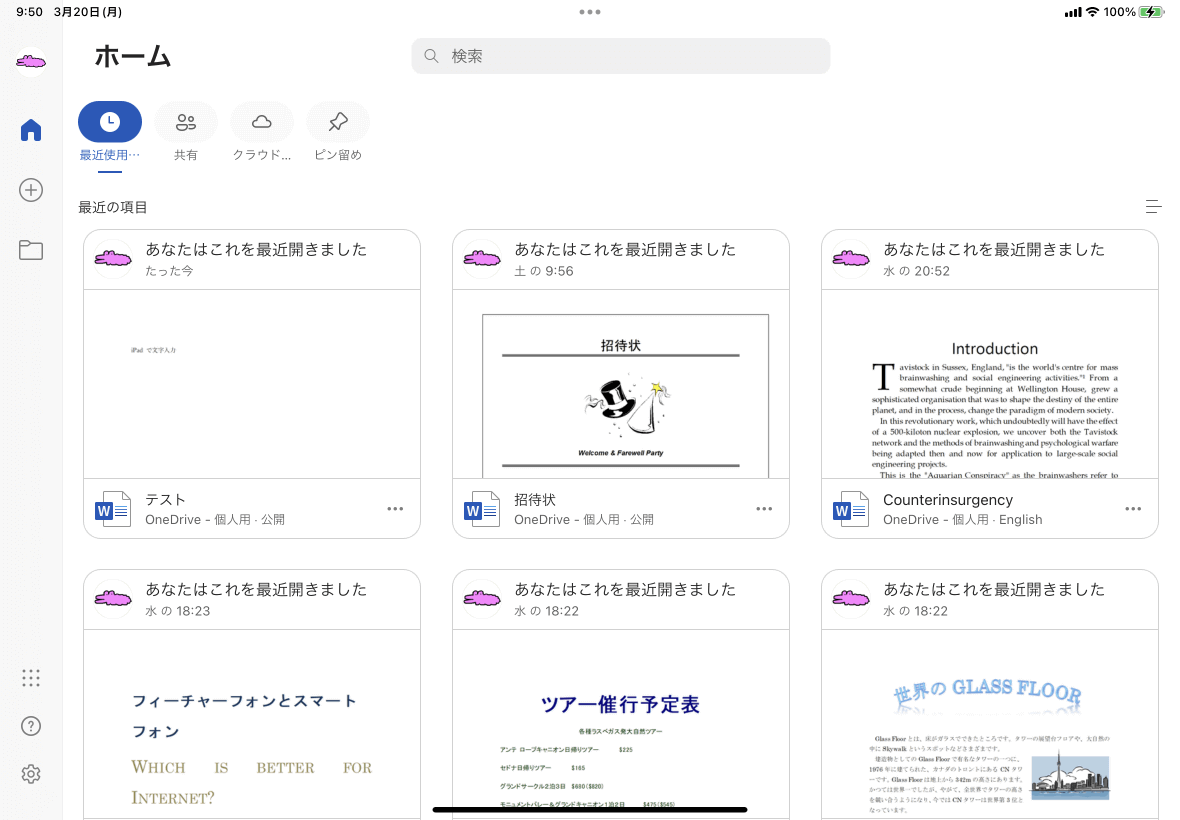Click Word icon beside Counterinsurgency
This screenshot has height=820, width=1180.
pos(850,509)
